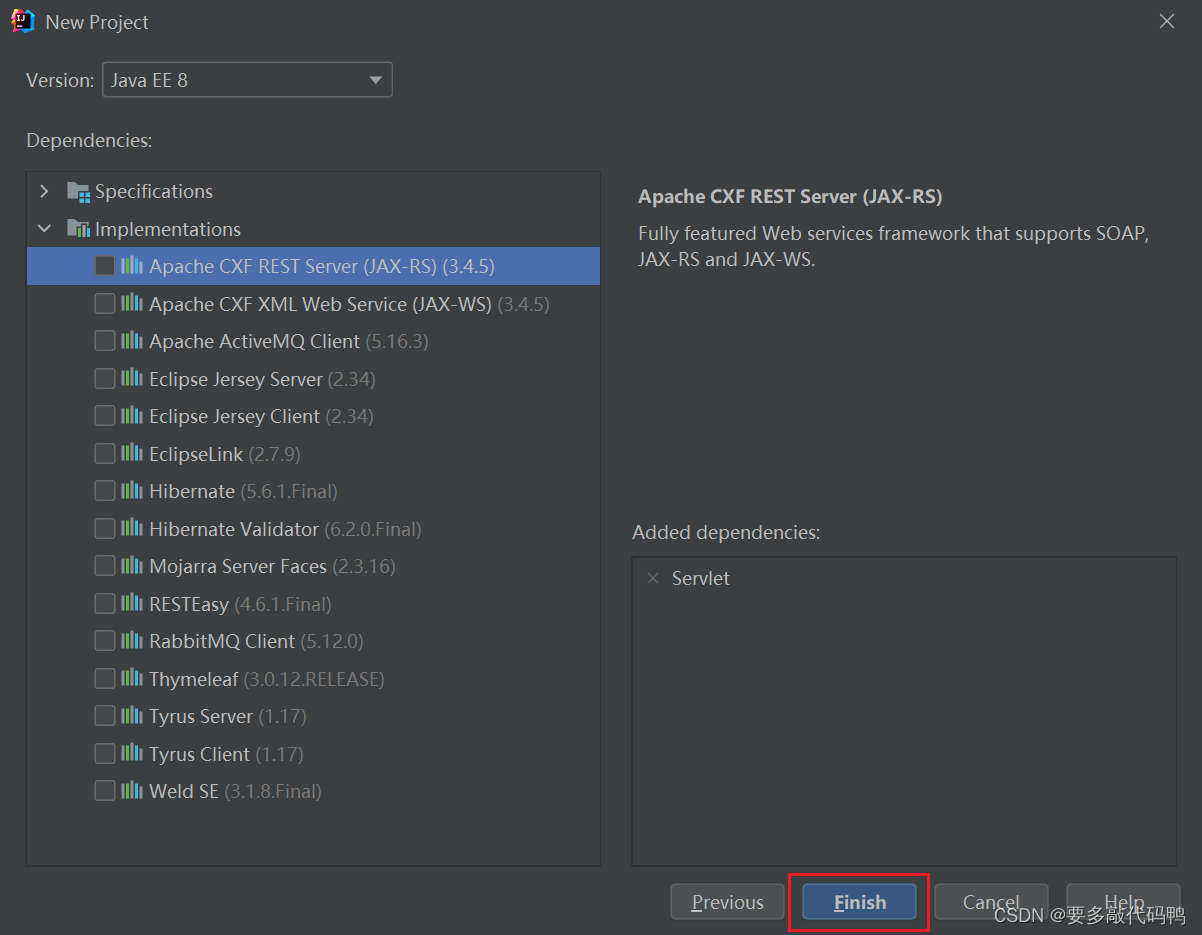This screenshot has height=935, width=1202.
Task: Check the Thymeleaf dependency box
Action: point(105,678)
